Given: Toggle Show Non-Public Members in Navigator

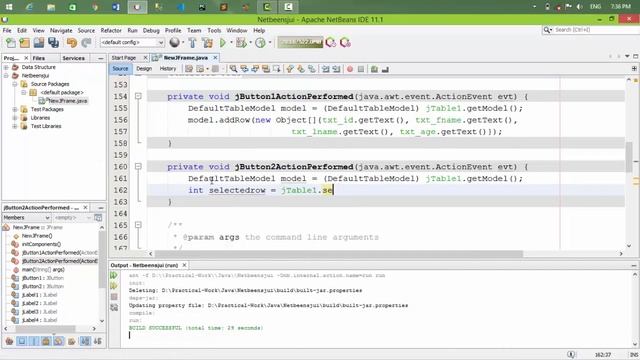Looking at the screenshot, I should pyautogui.click(x=46, y=341).
